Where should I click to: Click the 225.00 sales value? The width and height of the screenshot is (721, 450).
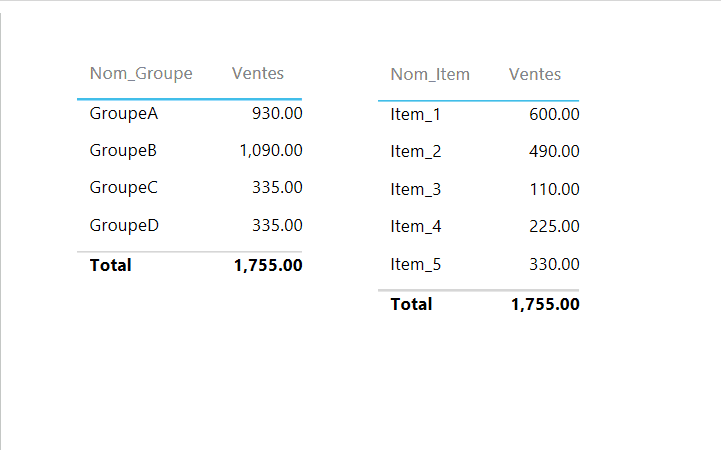[x=554, y=227]
